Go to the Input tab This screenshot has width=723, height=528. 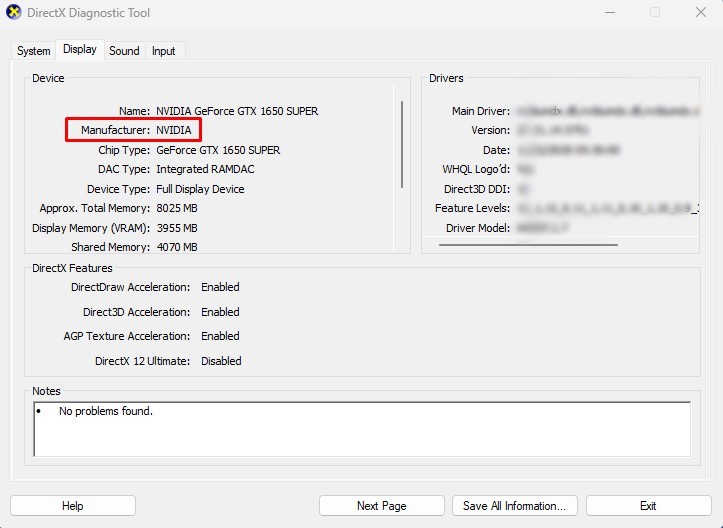[x=163, y=51]
